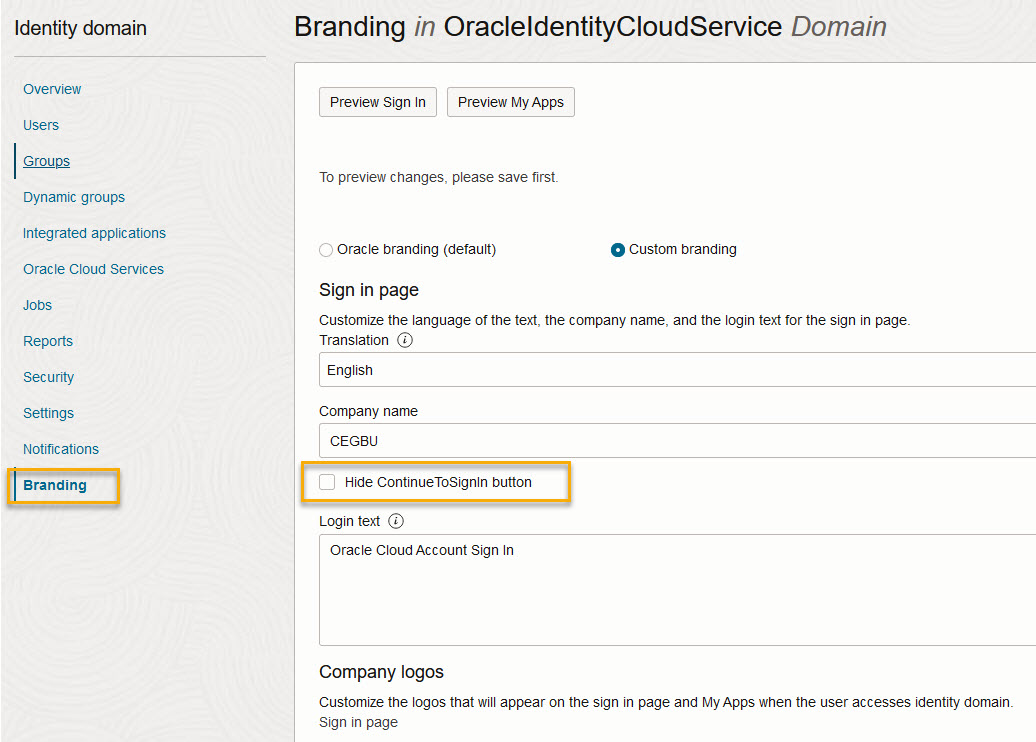The image size is (1036, 742).
Task: Click the Identity domain sidebar title
Action: pos(81,28)
